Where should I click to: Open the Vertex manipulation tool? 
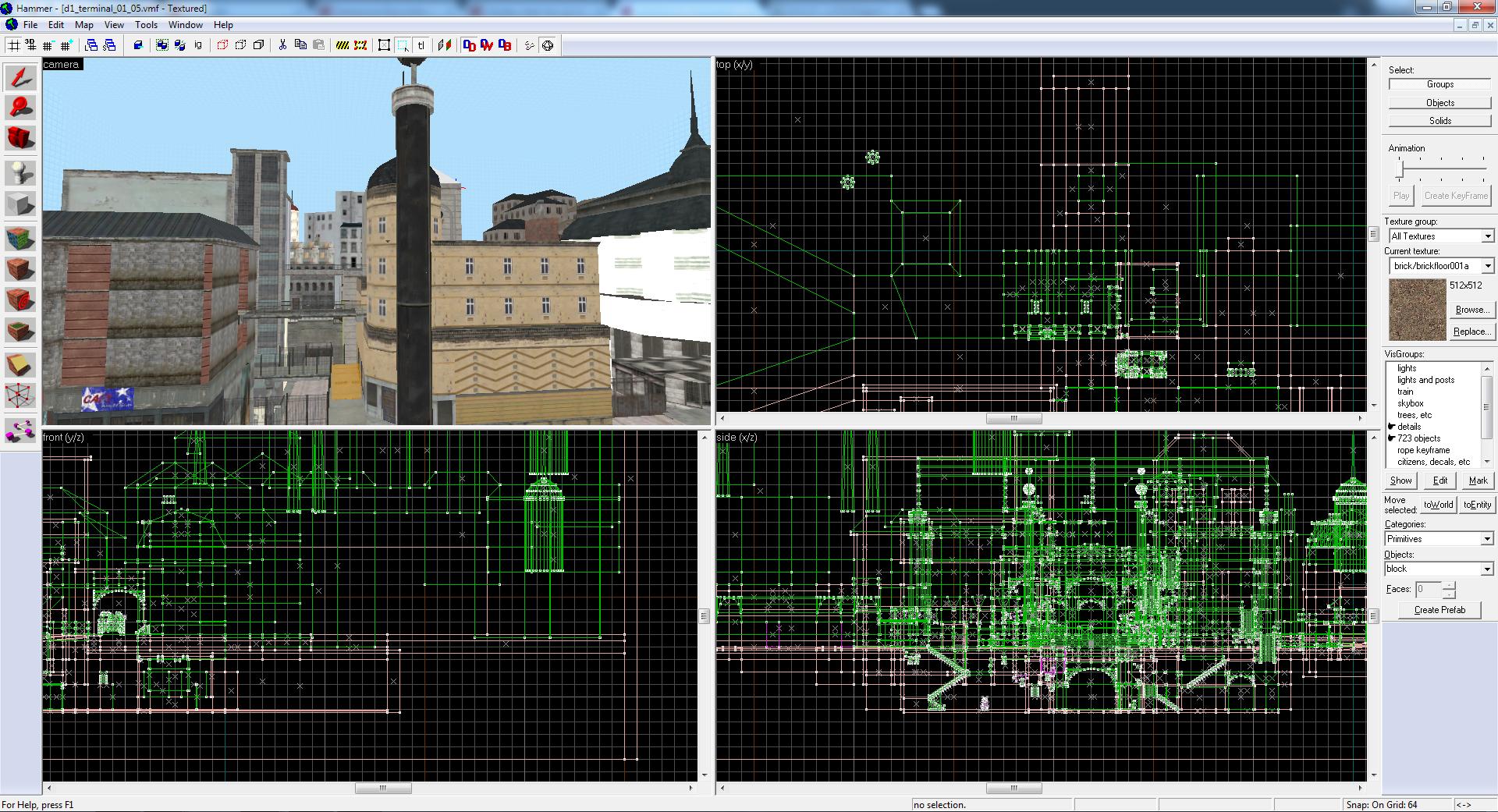tap(21, 396)
